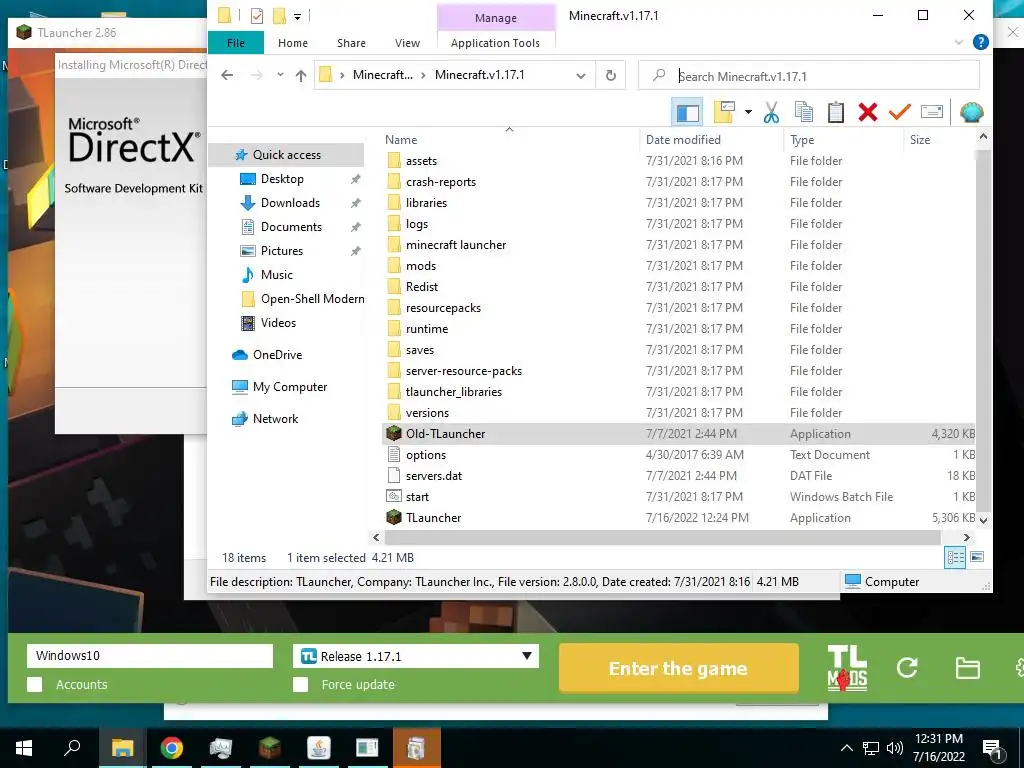Click the vertical scrollbar down arrow
1024x768 pixels.
click(984, 520)
